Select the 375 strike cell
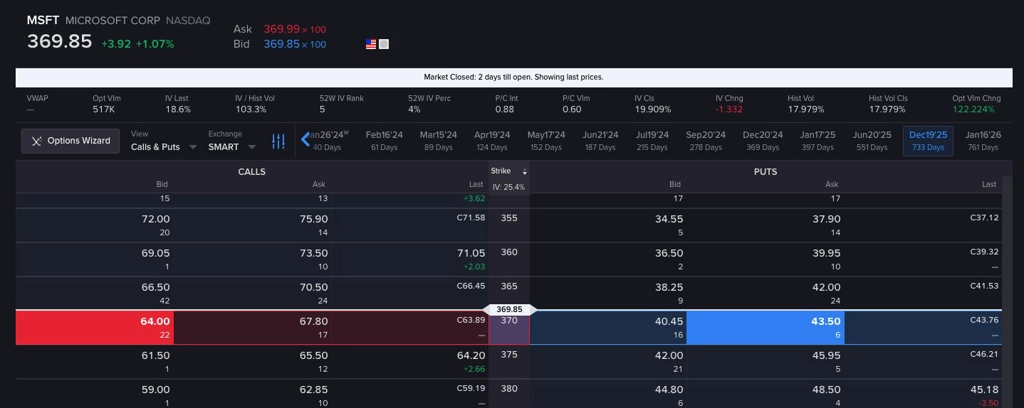The image size is (1024, 408). click(509, 362)
